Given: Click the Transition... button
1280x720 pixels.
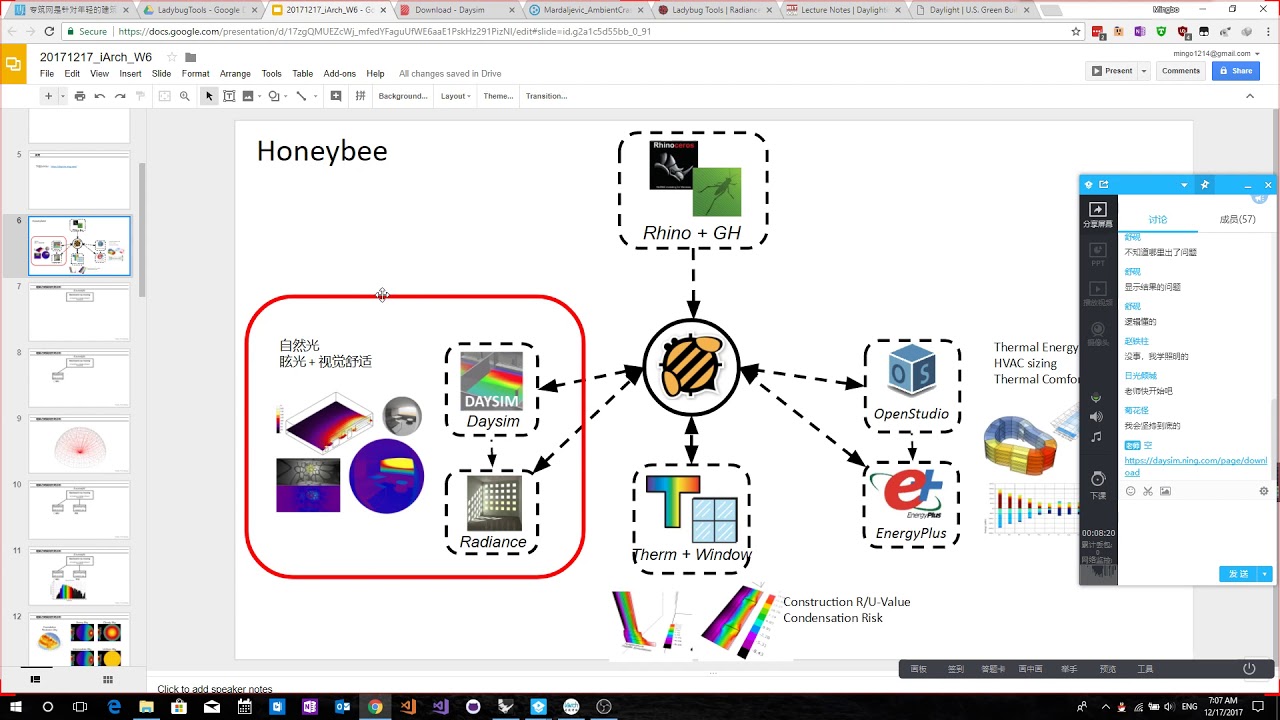Looking at the screenshot, I should click(546, 96).
